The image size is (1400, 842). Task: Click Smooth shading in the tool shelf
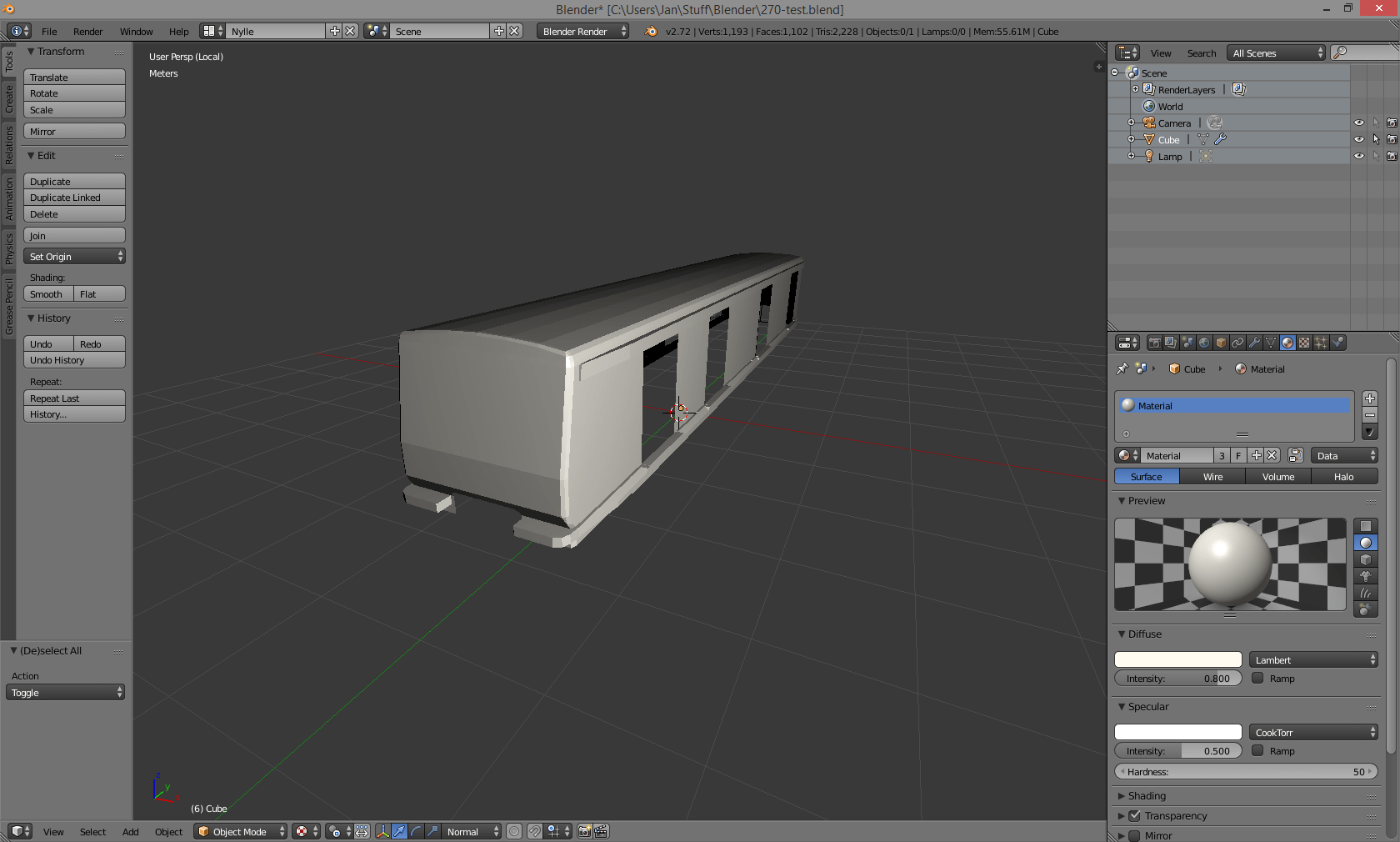click(47, 293)
